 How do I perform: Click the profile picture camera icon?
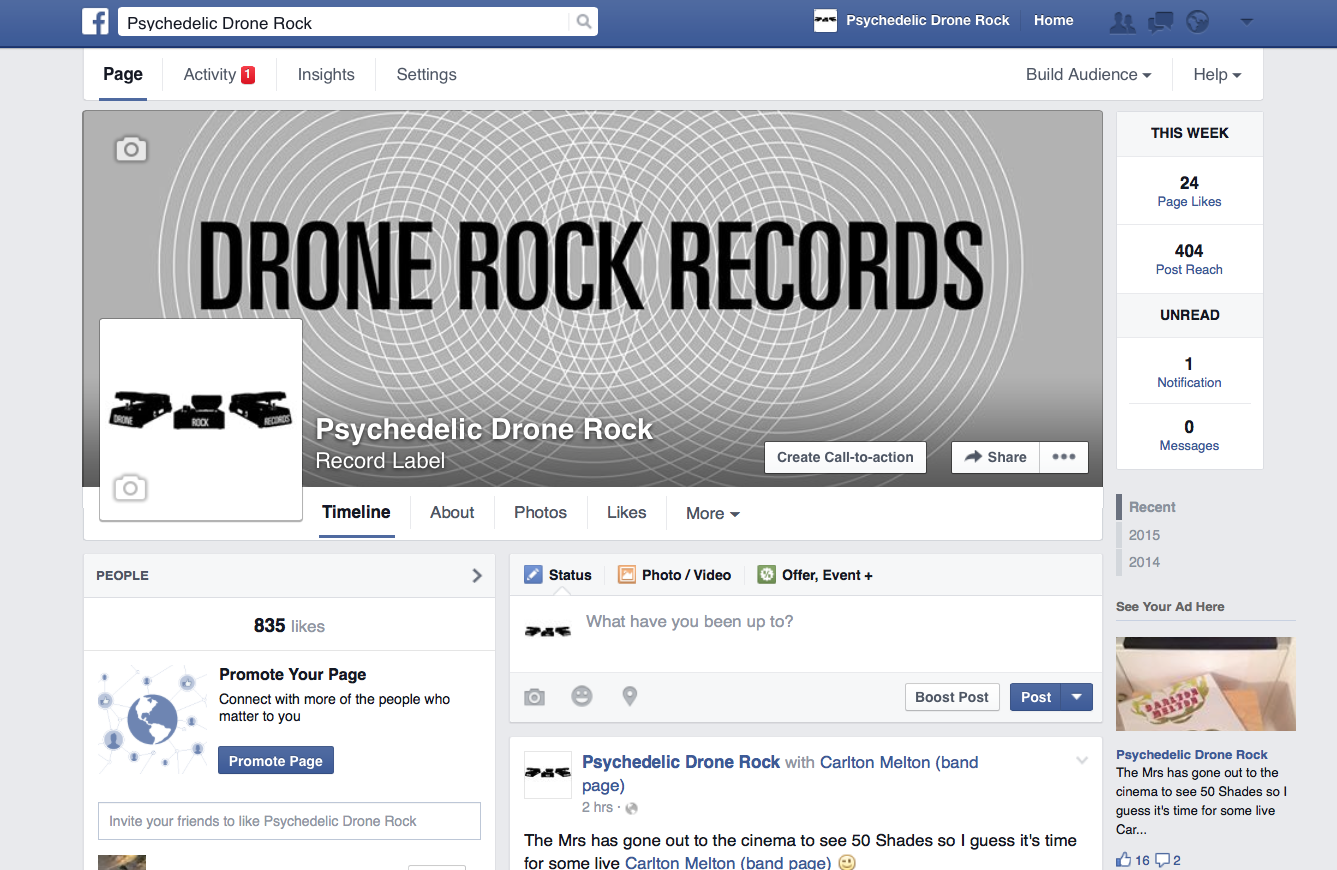click(x=130, y=488)
